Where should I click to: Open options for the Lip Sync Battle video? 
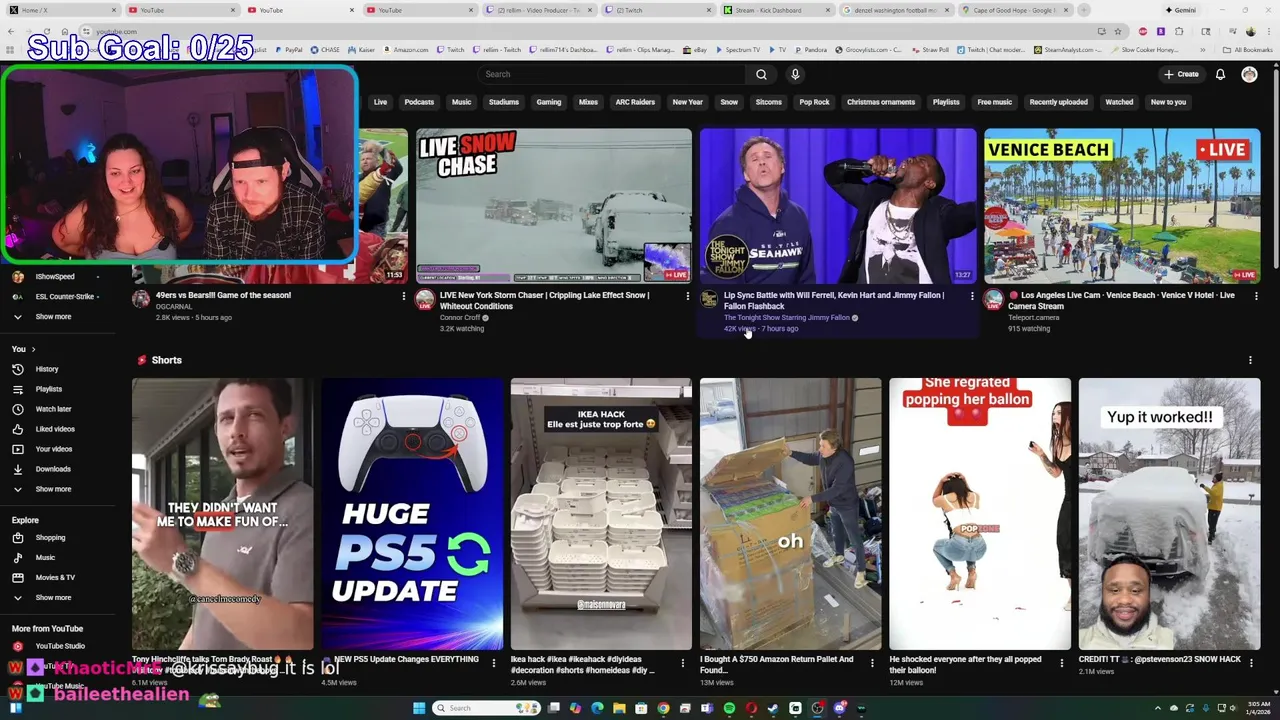[971, 296]
